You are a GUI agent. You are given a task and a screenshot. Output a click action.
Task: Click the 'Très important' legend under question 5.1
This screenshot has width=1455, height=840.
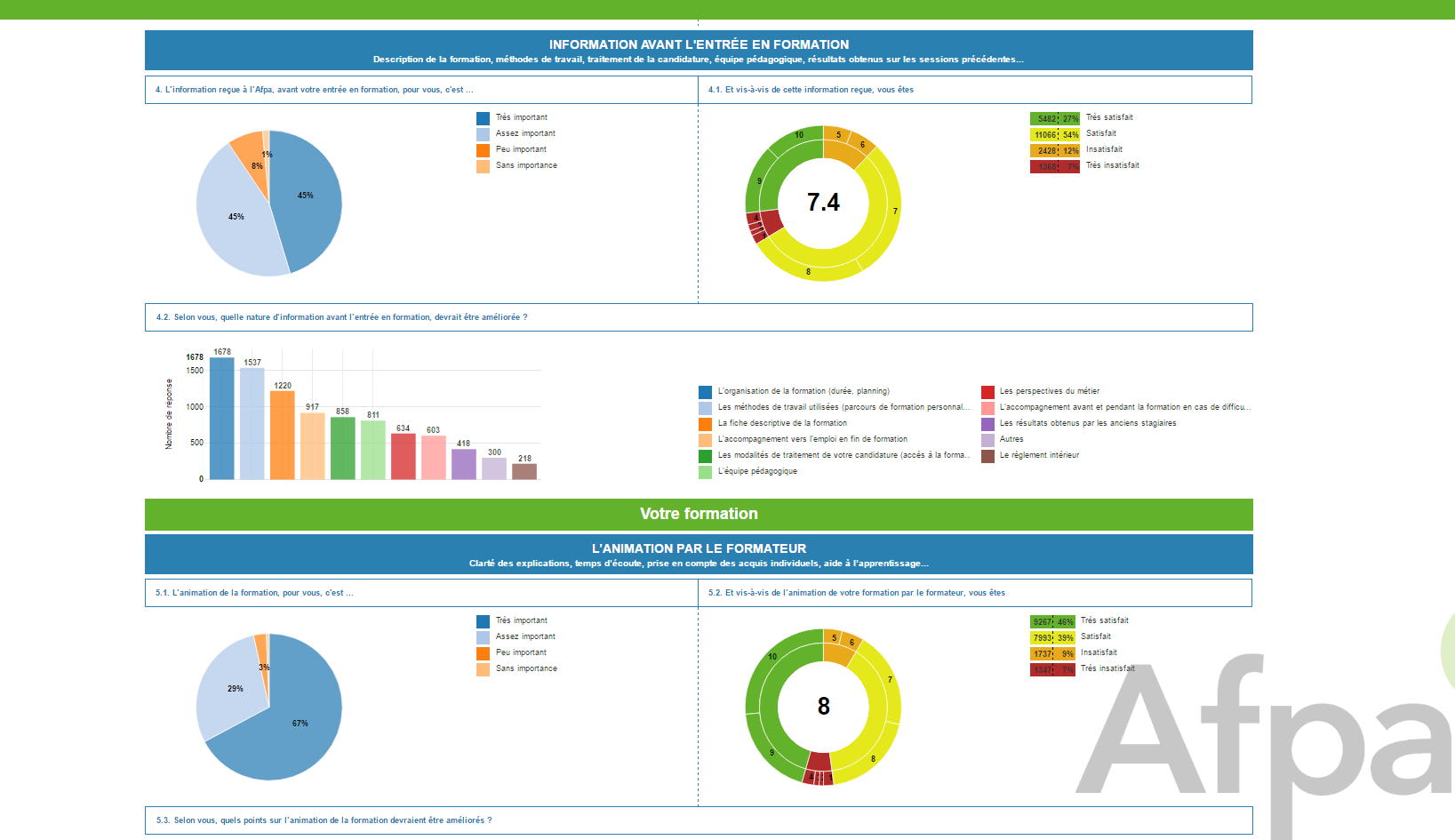[512, 620]
